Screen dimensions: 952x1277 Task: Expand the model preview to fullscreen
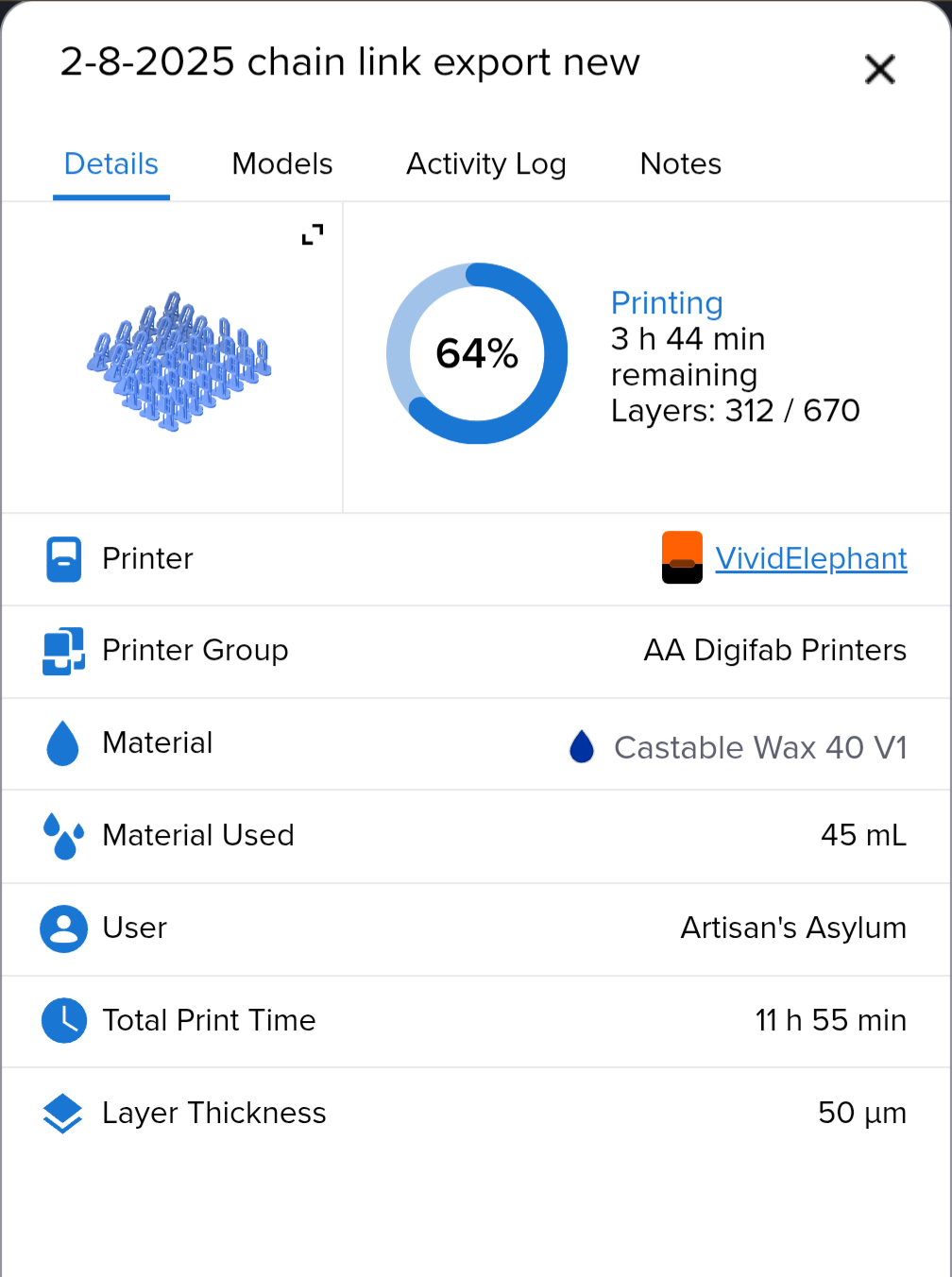pos(313,234)
